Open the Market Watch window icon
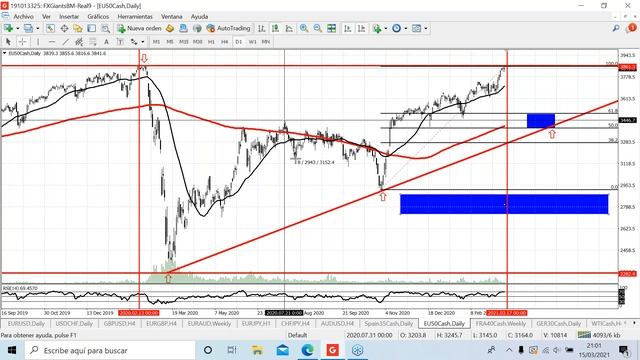Viewport: 640px width, 360px height. pyautogui.click(x=50, y=28)
